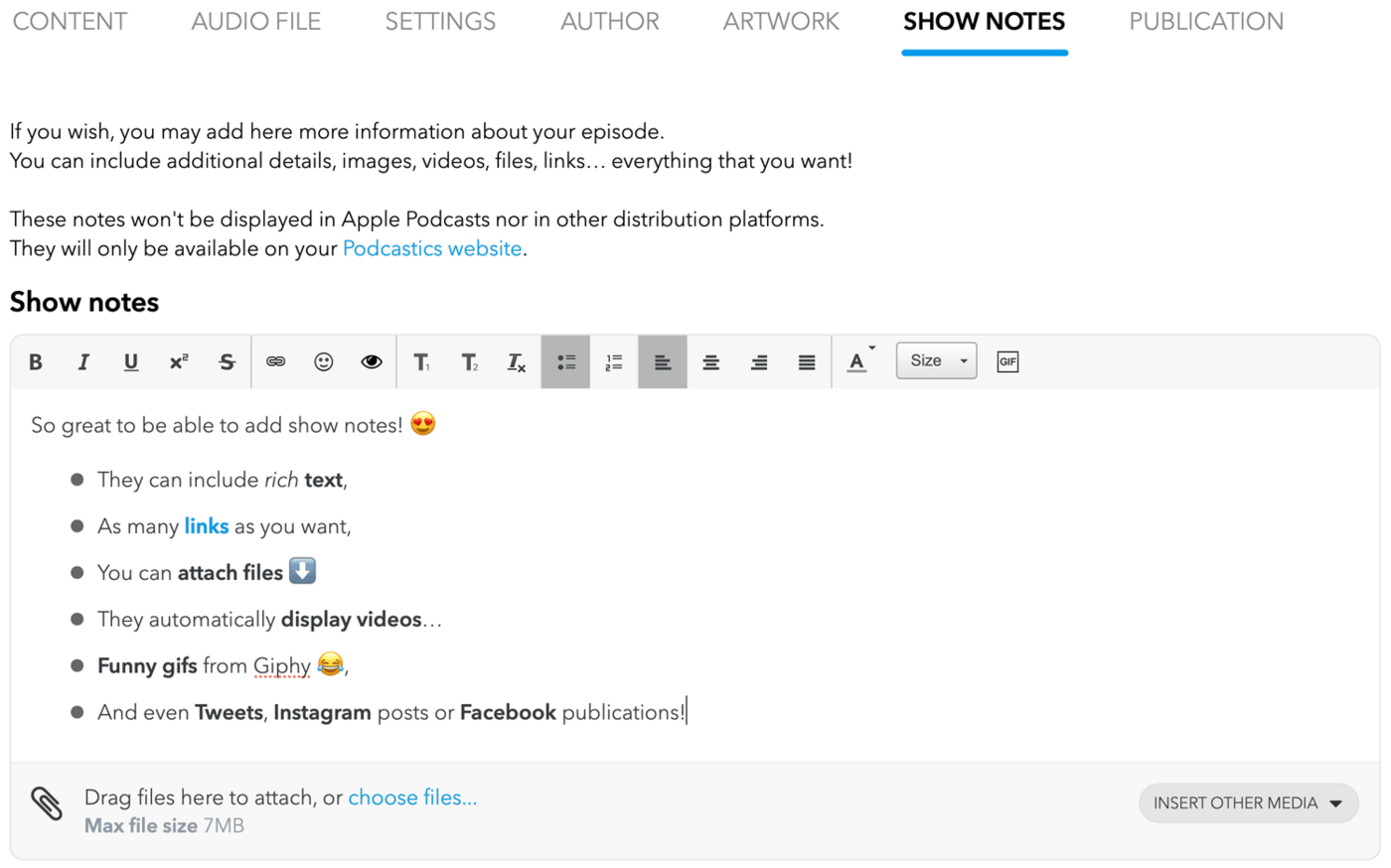The width and height of the screenshot is (1391, 868).
Task: Open the Settings tab
Action: pos(440,22)
